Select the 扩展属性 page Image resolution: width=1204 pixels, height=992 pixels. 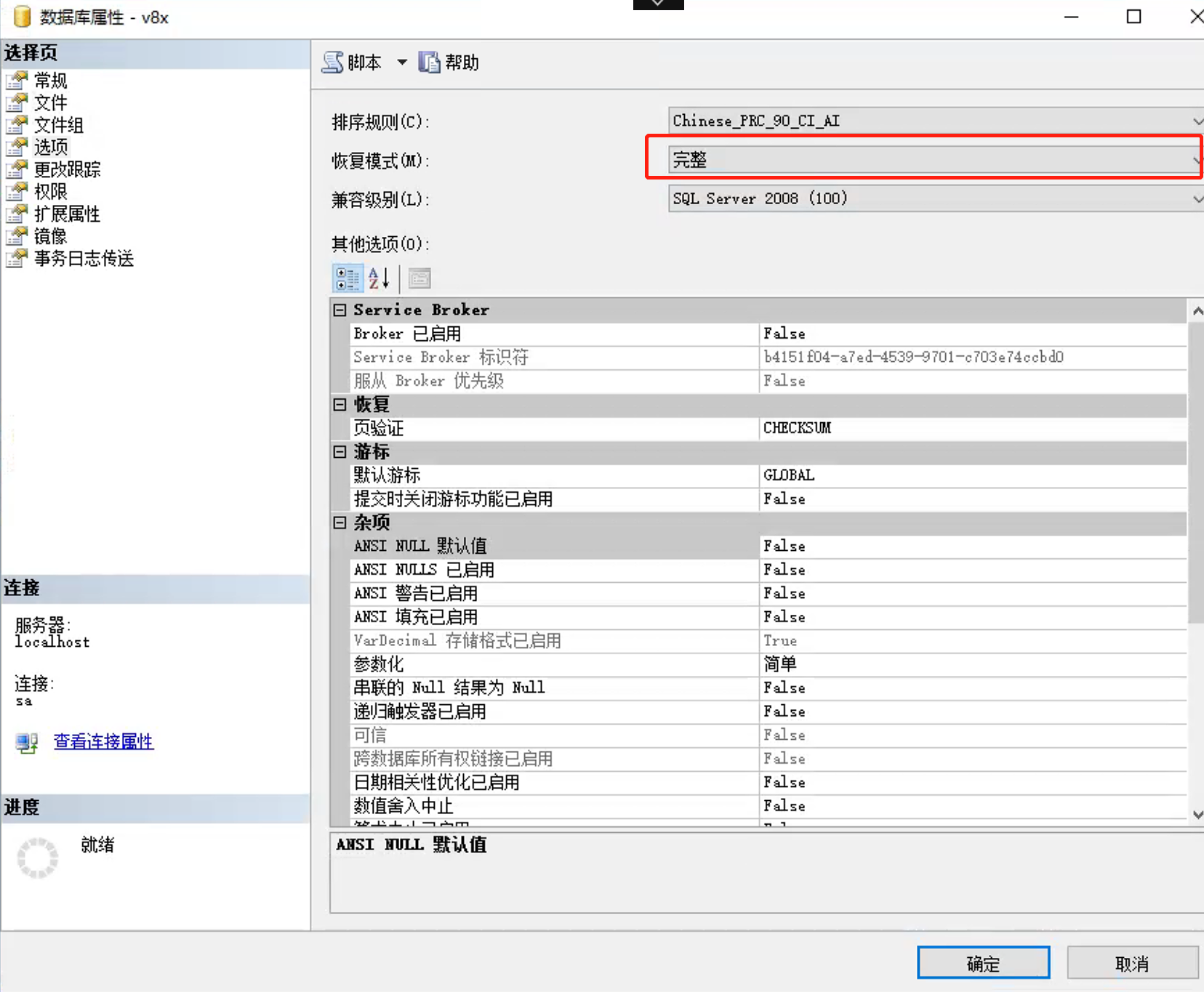(67, 214)
